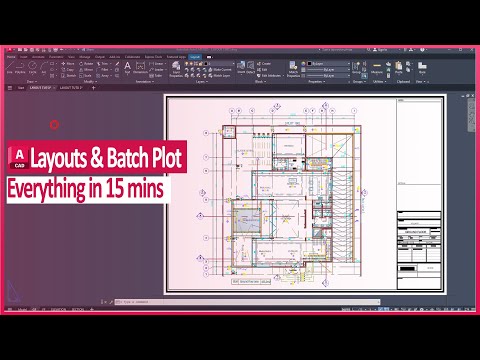
Task: Select the highlighted Layout ribbon tab
Action: (x=195, y=57)
